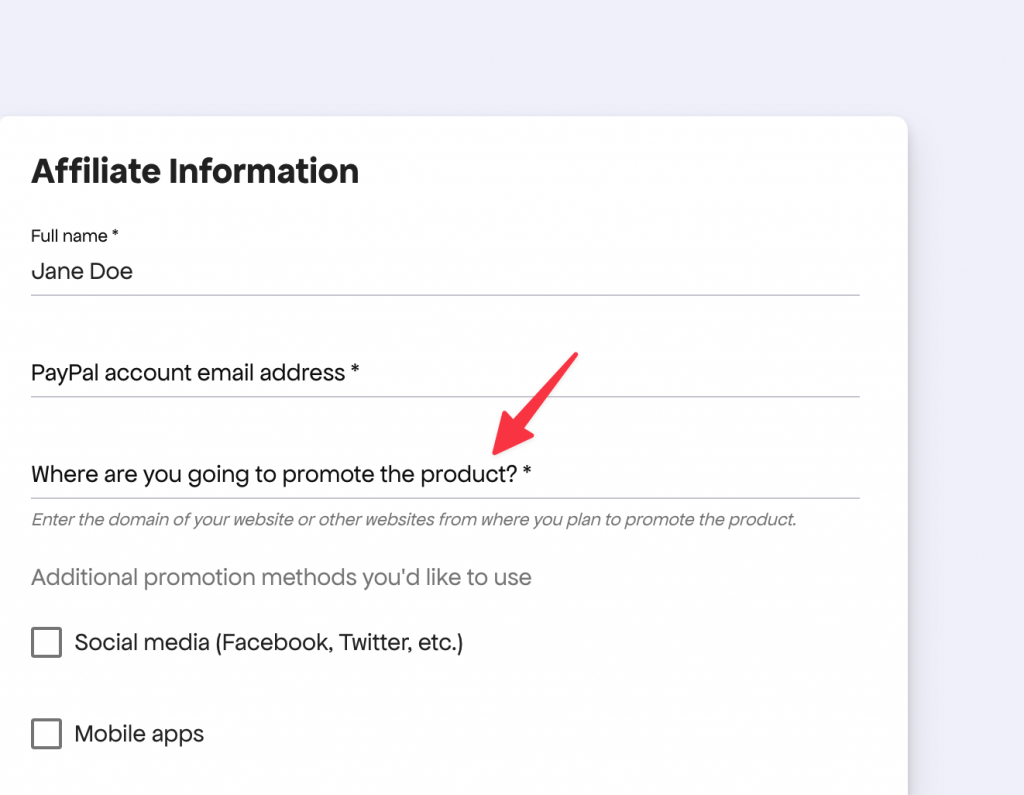This screenshot has width=1024, height=795.
Task: Enable the Social media (Facebook, Twitter, etc.) option
Action: (x=46, y=642)
